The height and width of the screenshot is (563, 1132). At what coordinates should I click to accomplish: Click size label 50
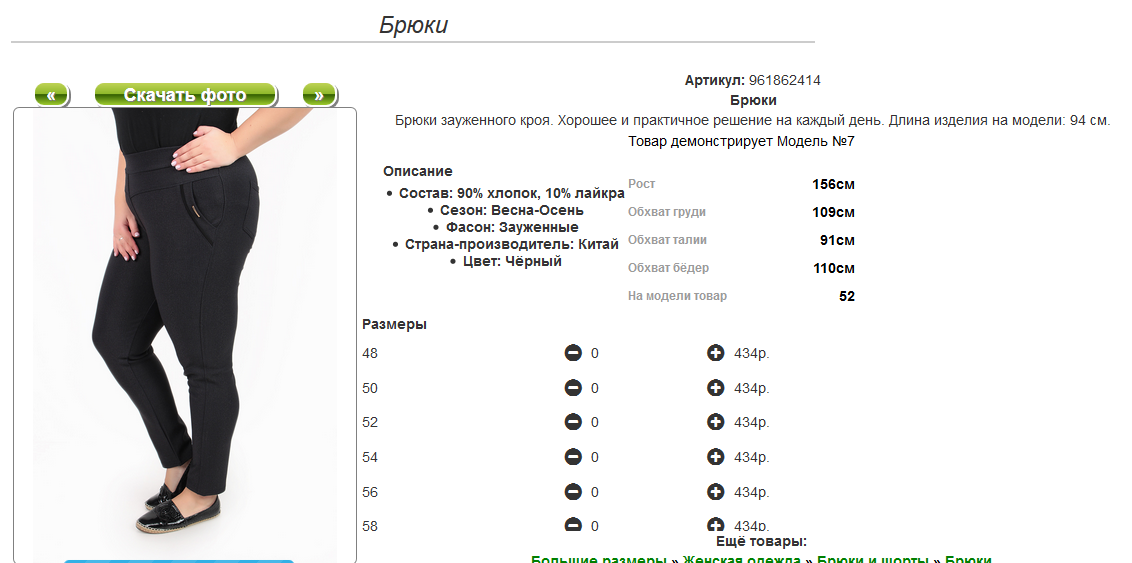(x=370, y=388)
